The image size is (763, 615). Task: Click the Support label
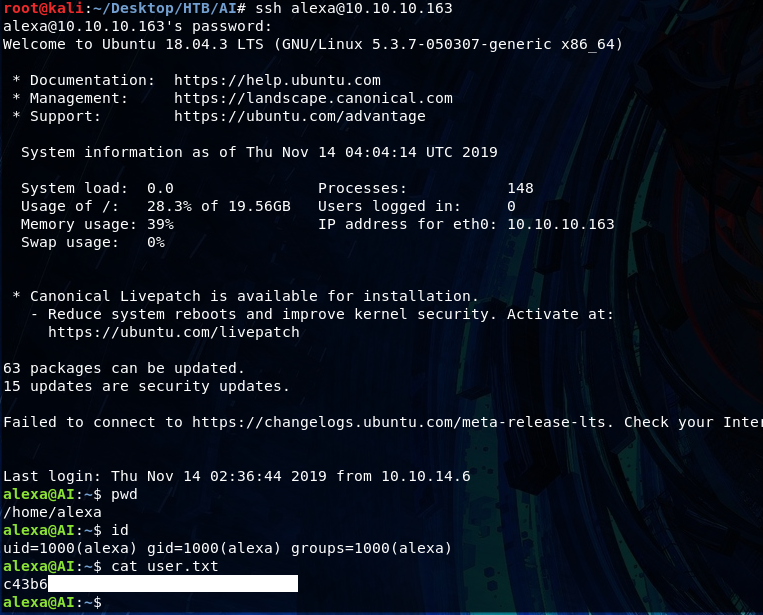[x=65, y=116]
